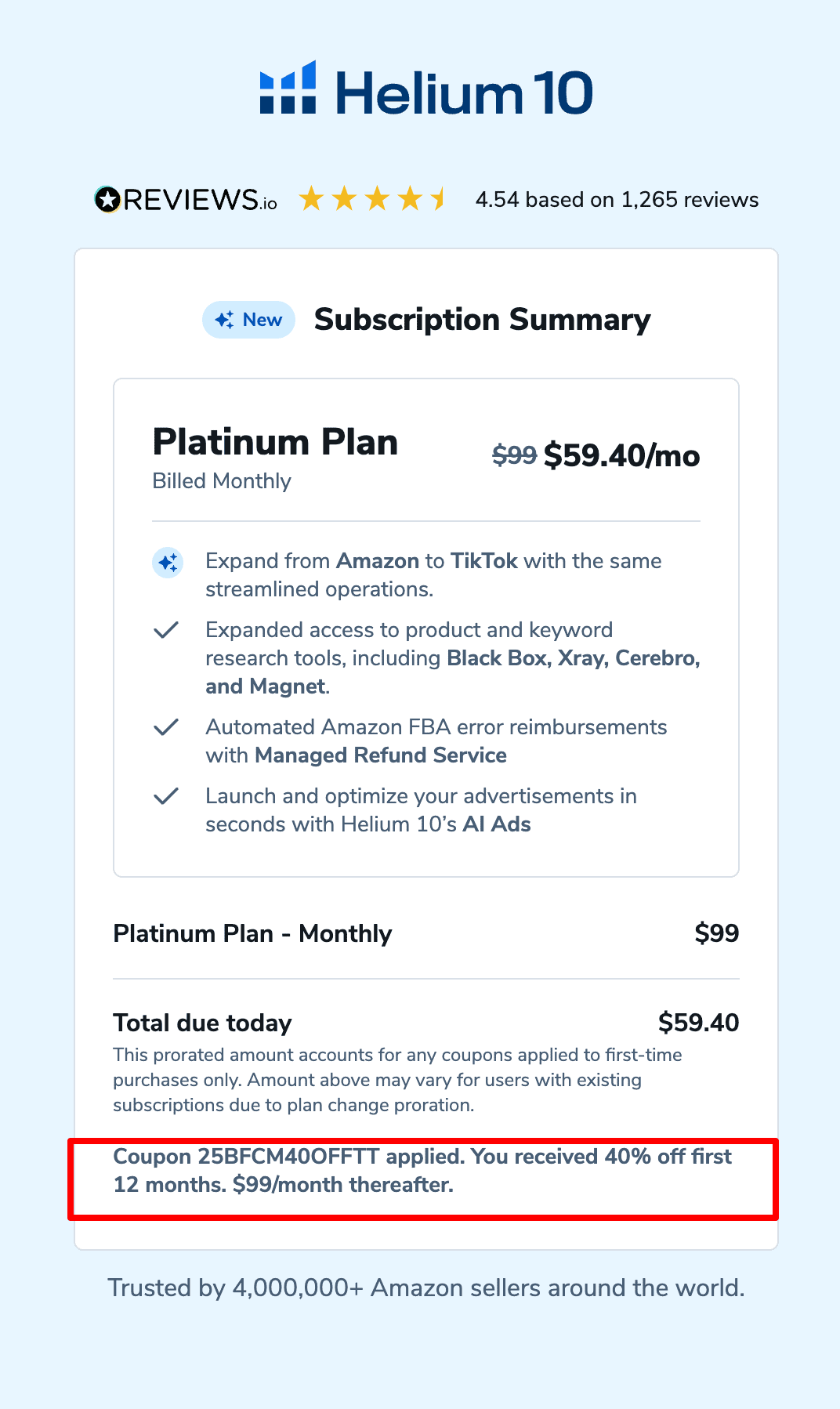This screenshot has width=840, height=1409.
Task: Click the sparkle icon inside the New badge
Action: (224, 320)
